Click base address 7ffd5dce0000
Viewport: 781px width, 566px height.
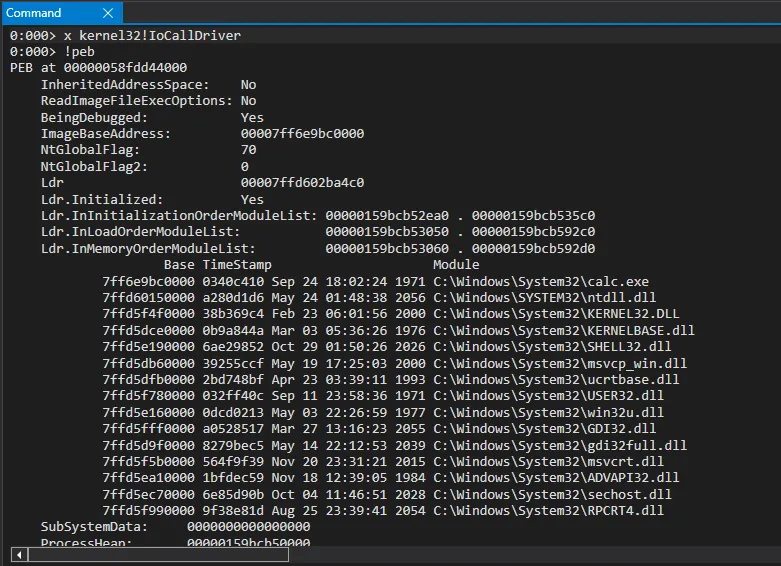click(x=148, y=330)
